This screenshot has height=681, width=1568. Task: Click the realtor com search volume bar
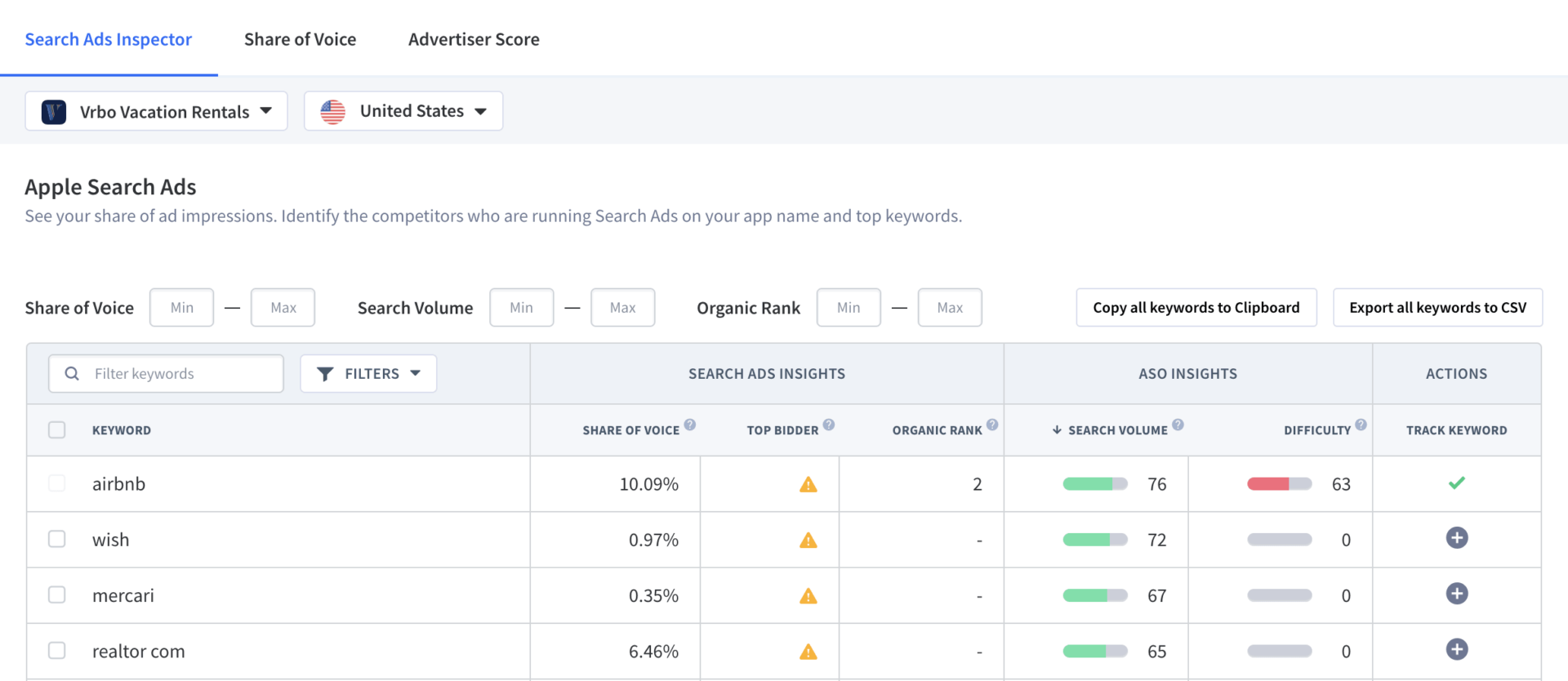[x=1095, y=651]
